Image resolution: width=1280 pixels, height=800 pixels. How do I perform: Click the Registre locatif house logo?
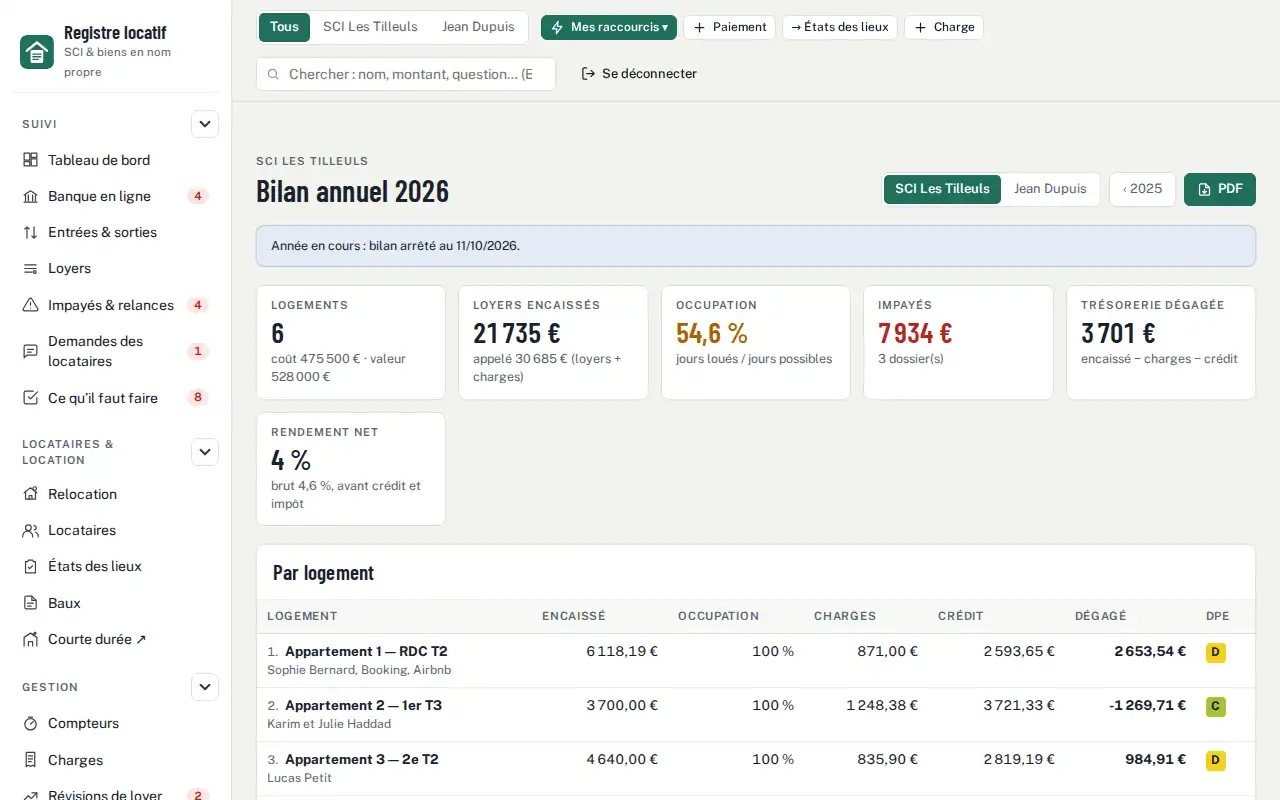click(37, 52)
